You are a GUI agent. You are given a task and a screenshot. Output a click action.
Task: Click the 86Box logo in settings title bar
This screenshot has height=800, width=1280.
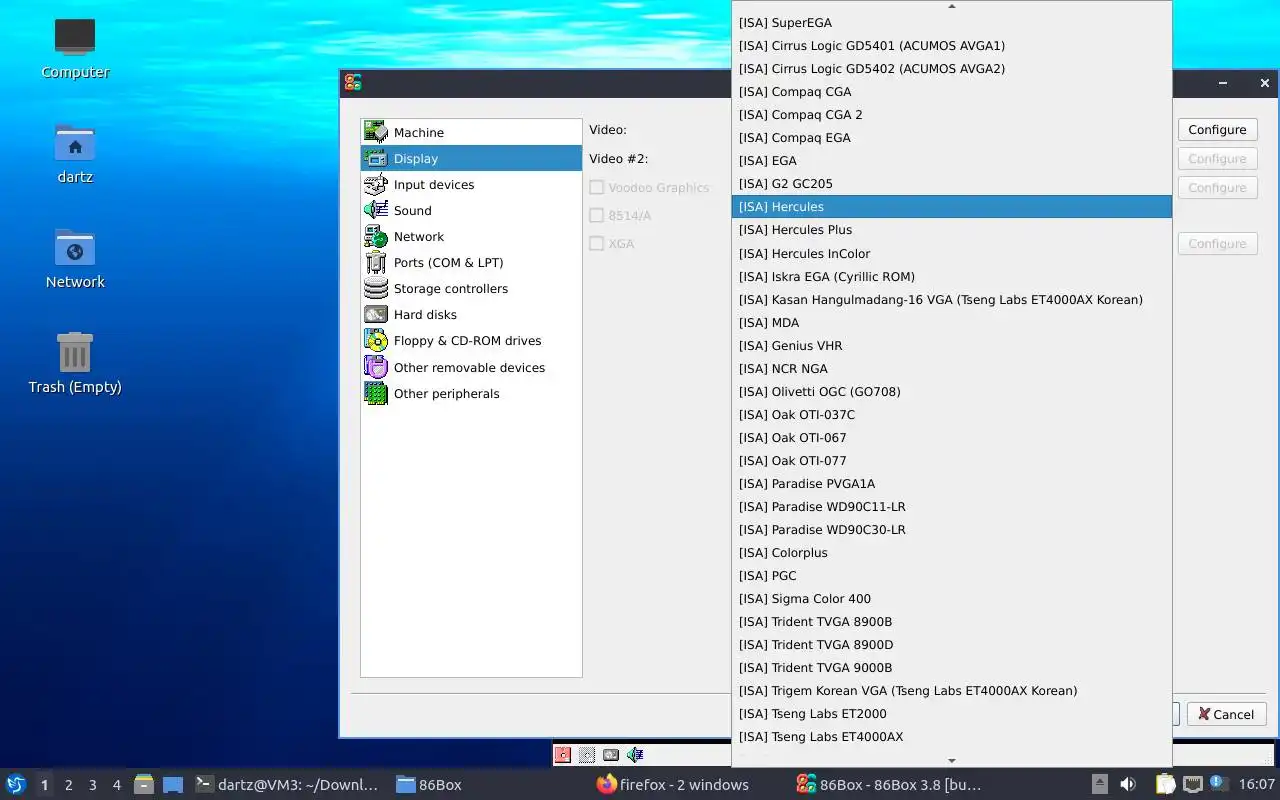[352, 83]
